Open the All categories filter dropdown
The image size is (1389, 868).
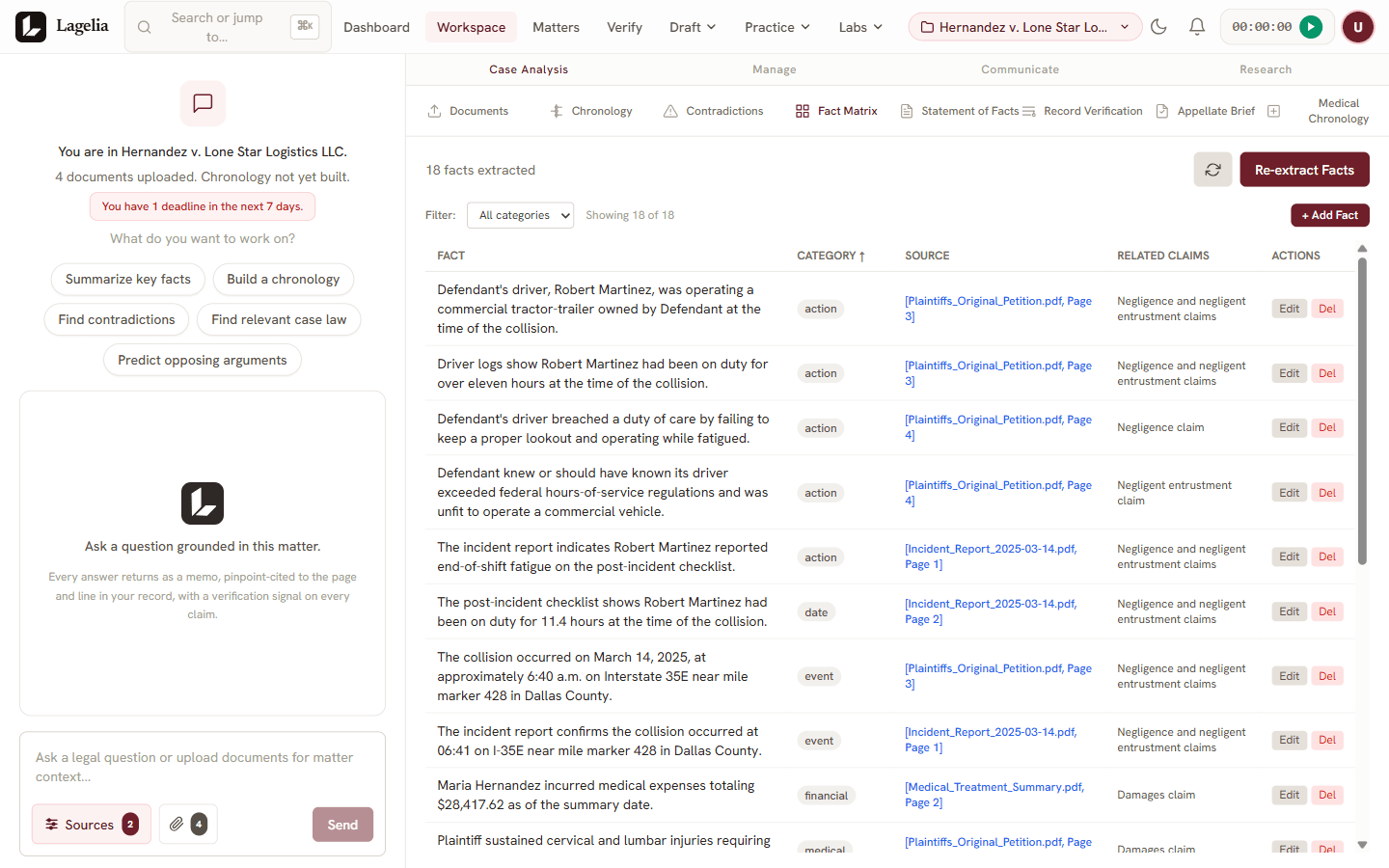tap(521, 215)
